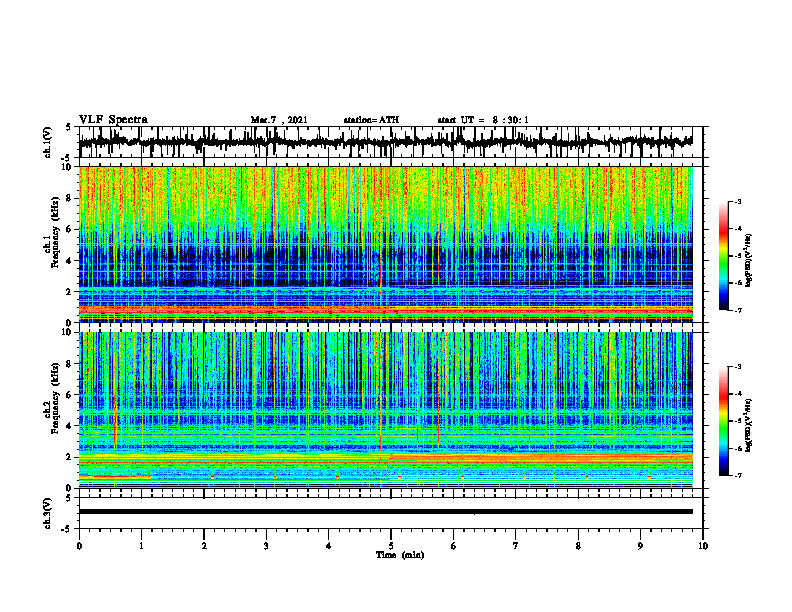Click time axis tick label "8"
This screenshot has width=792, height=612.
pos(578,546)
